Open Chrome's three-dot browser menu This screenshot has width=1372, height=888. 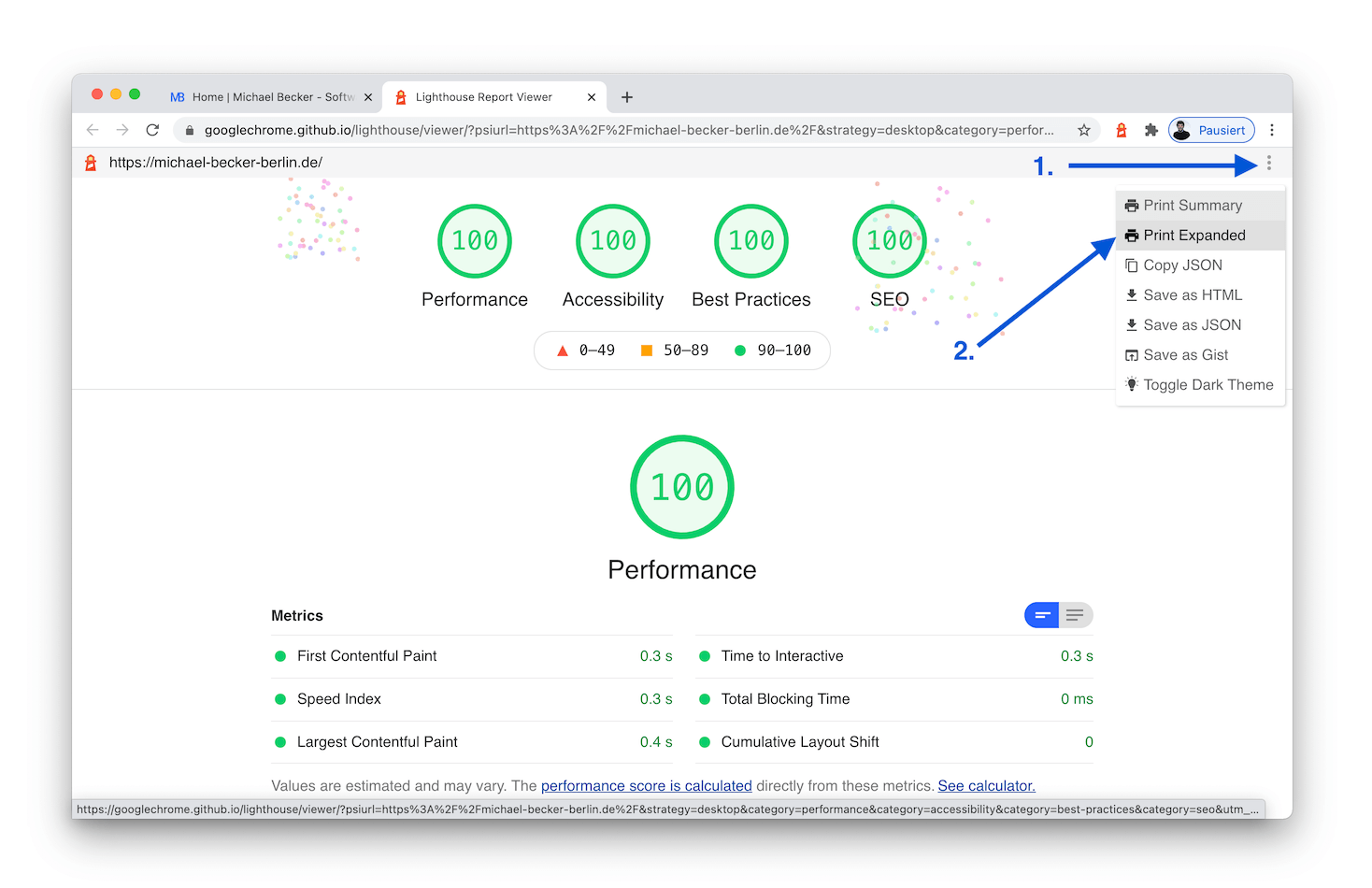click(x=1272, y=130)
